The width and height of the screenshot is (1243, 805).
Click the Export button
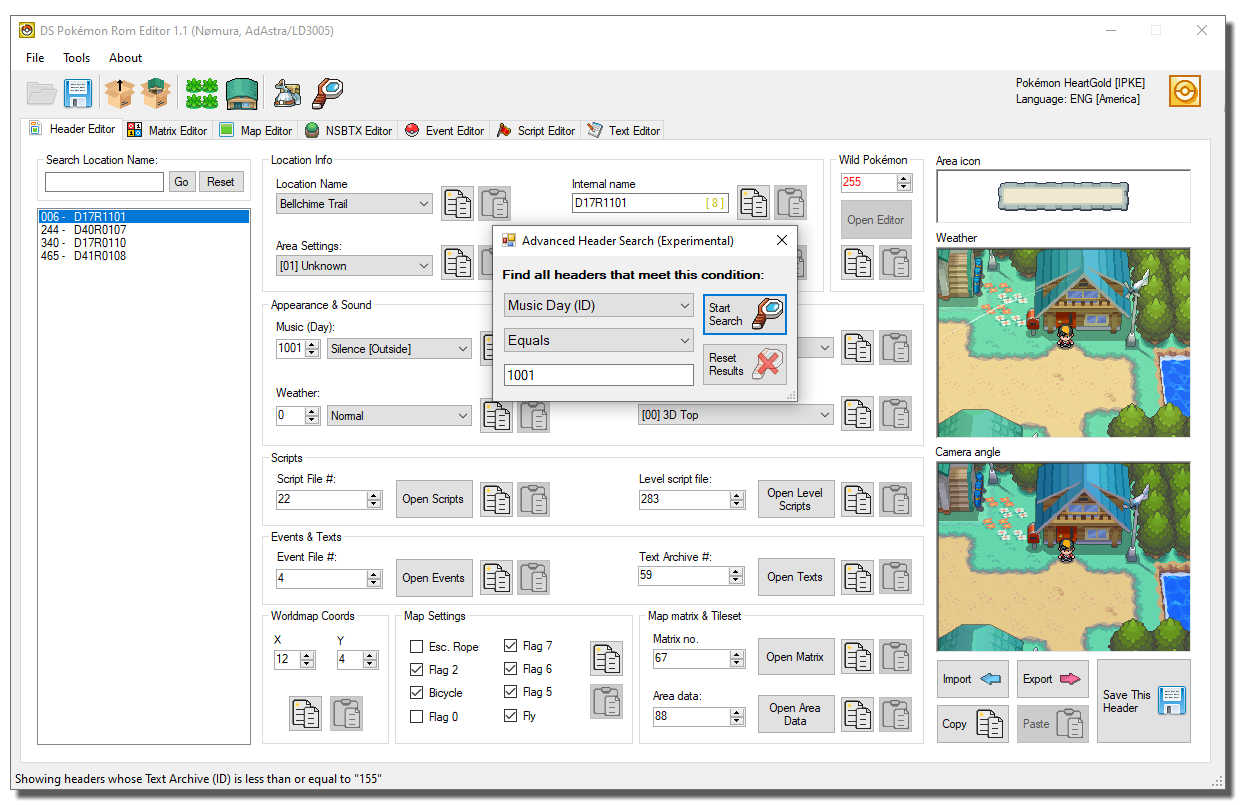coord(1053,679)
